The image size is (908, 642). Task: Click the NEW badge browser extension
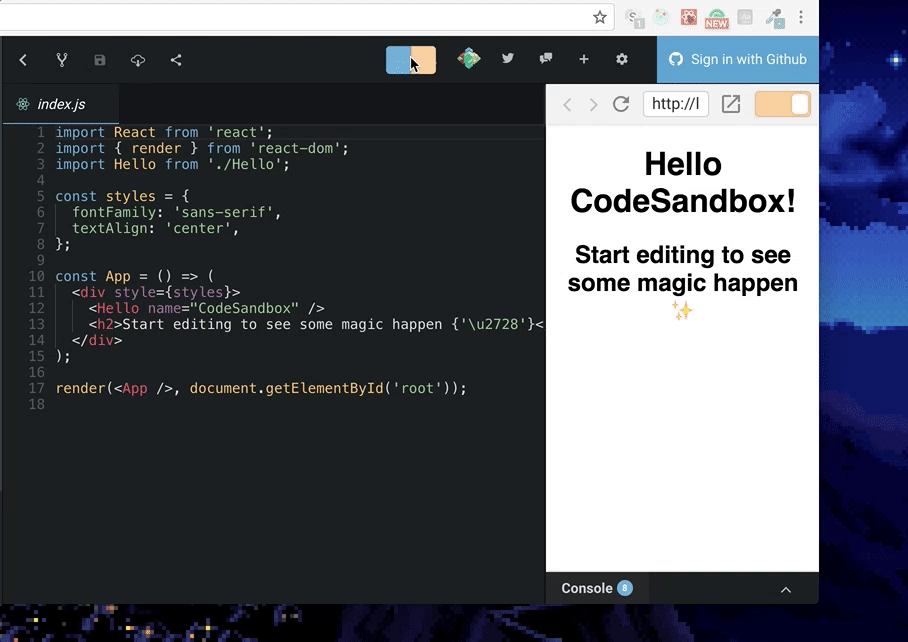pos(717,19)
